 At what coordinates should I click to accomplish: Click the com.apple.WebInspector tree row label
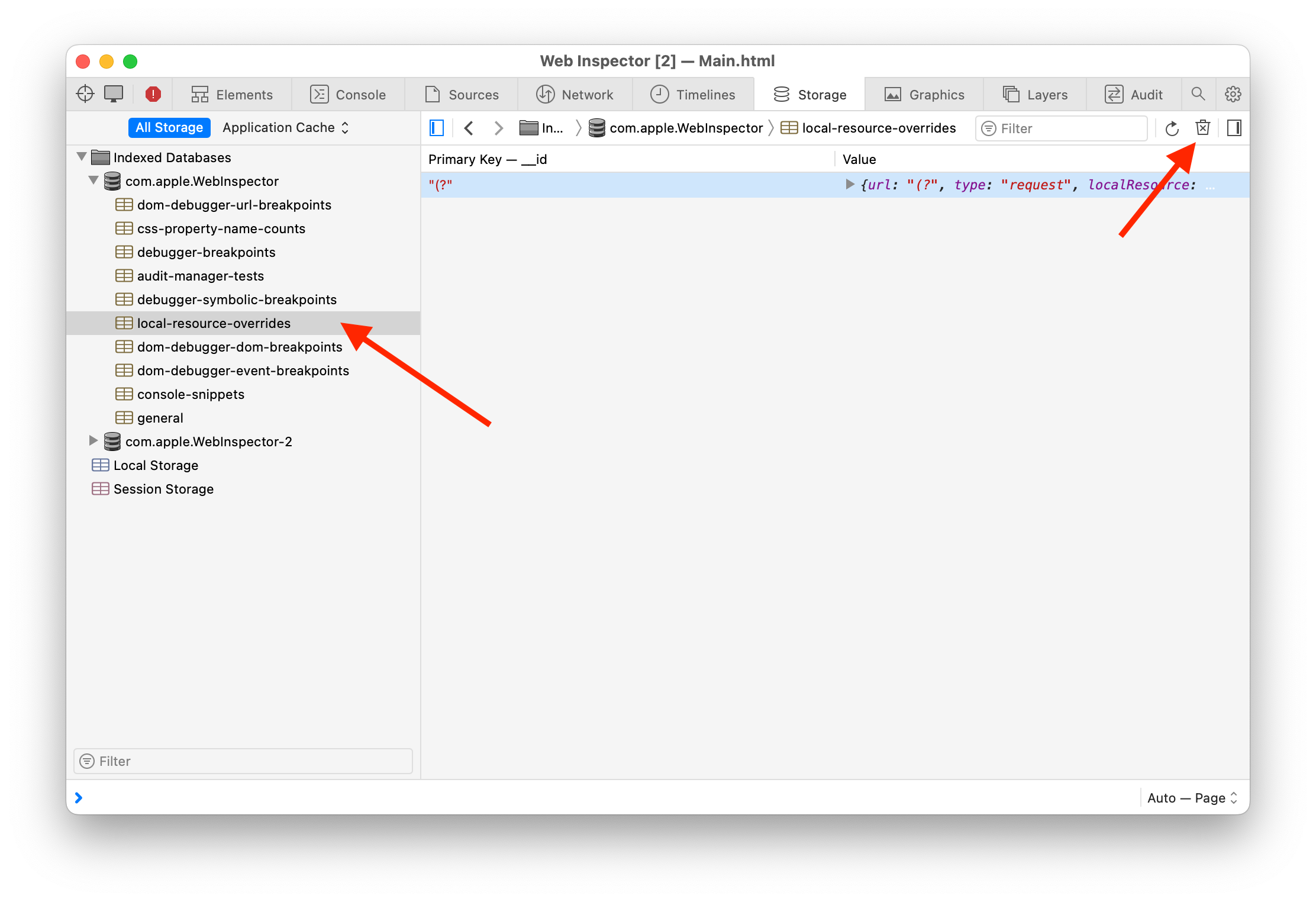[x=202, y=181]
